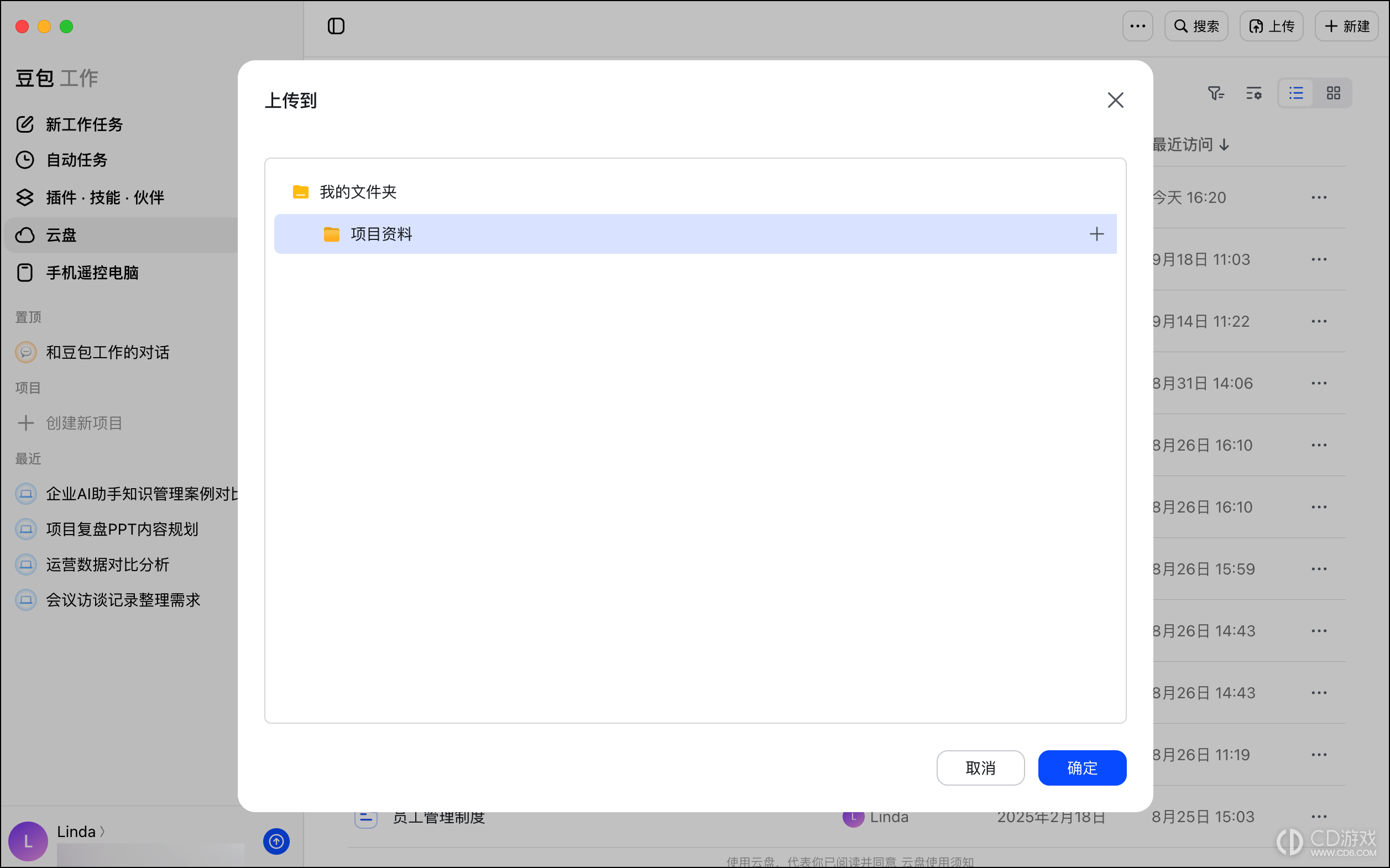Open 自动任务 in the sidebar
The height and width of the screenshot is (868, 1390).
click(x=62, y=160)
